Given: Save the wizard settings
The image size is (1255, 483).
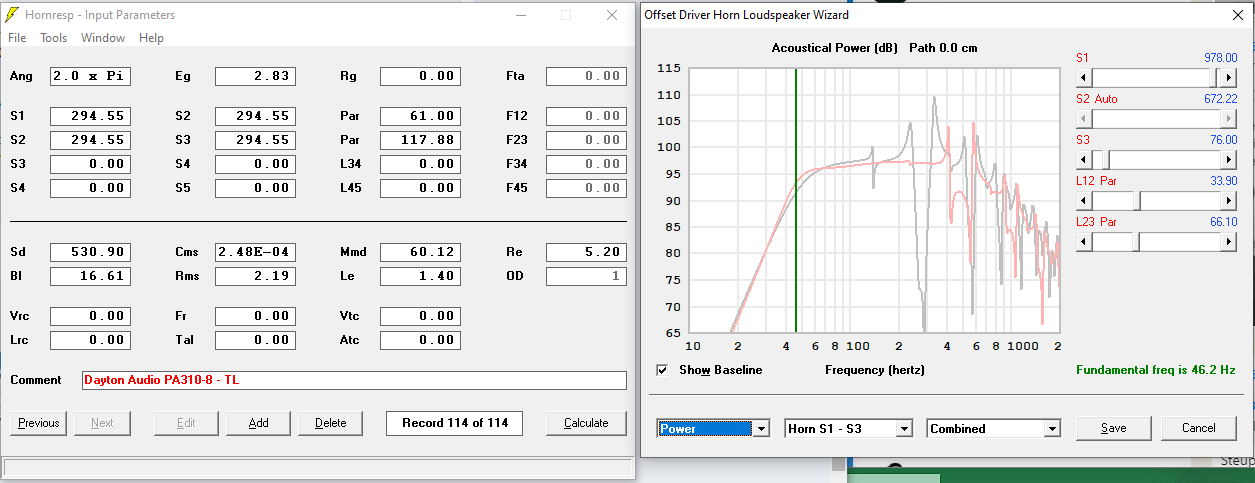Looking at the screenshot, I should [1113, 428].
